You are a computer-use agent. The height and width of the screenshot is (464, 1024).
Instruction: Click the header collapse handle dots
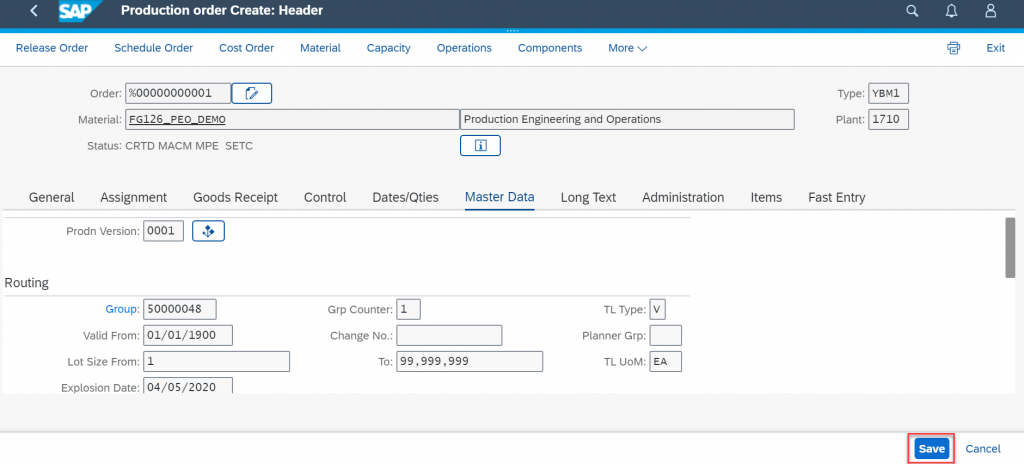tap(512, 31)
